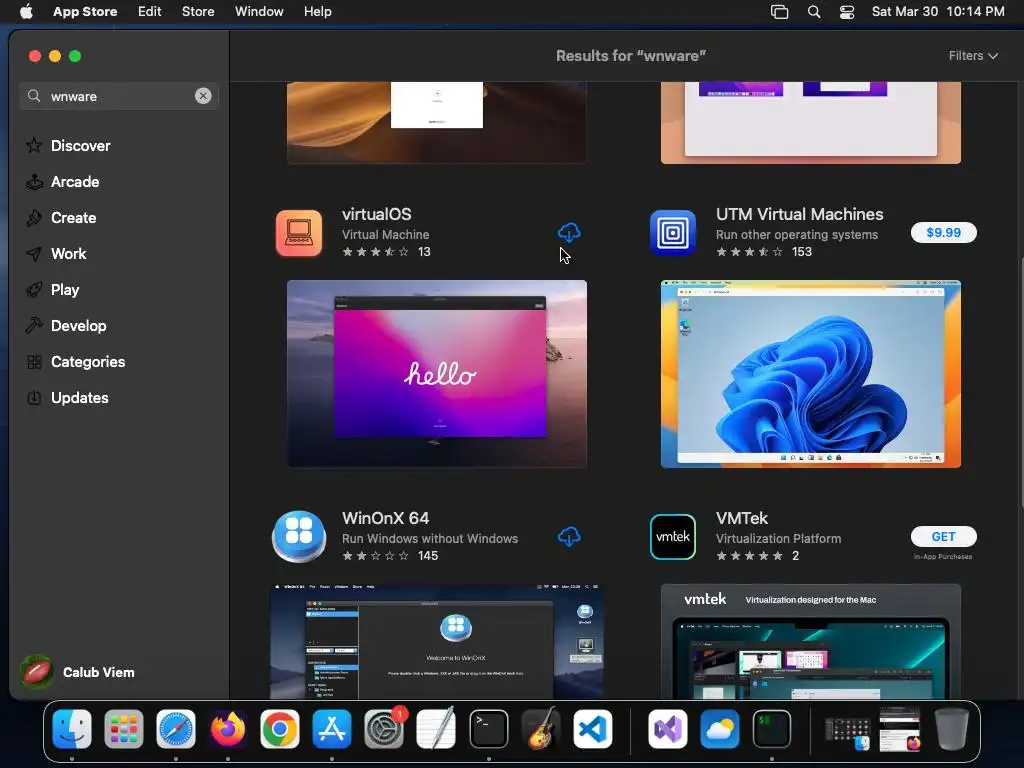1024x768 pixels.
Task: Open the VMTek title link
Action: point(741,519)
